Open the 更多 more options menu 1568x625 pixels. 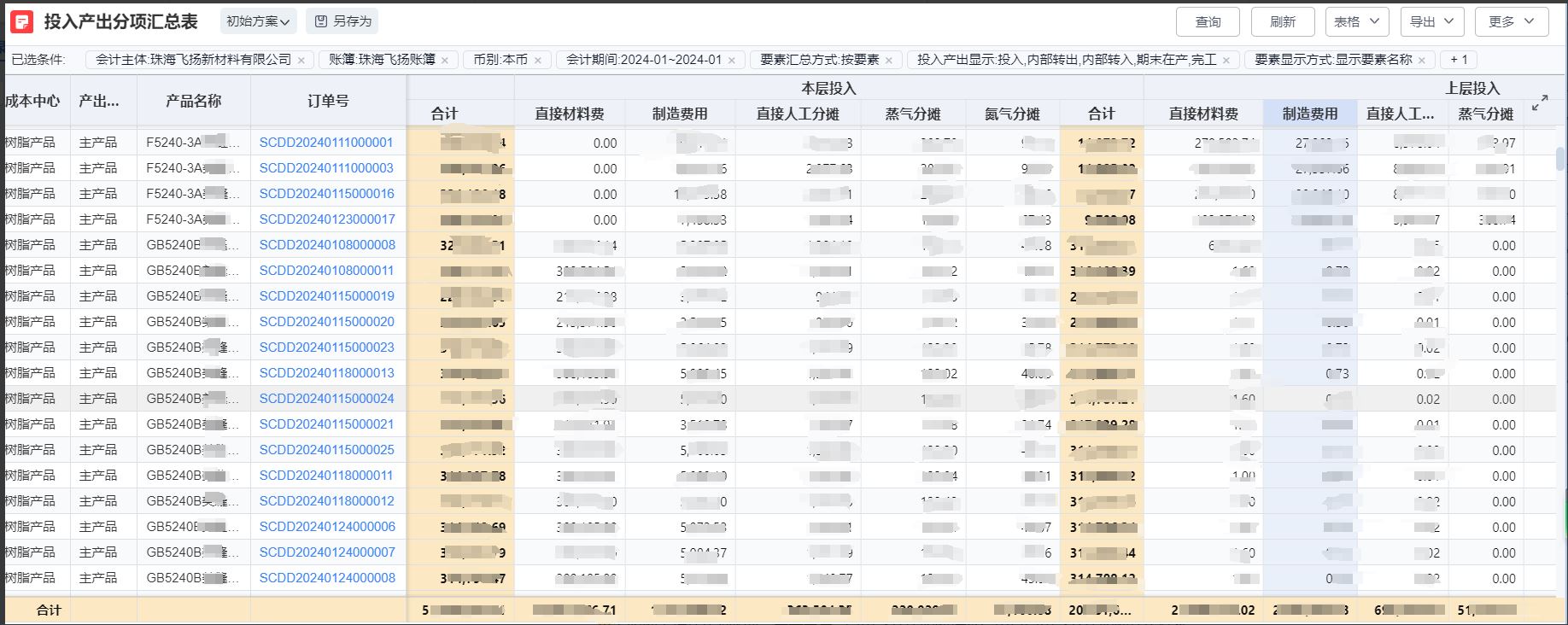1511,22
